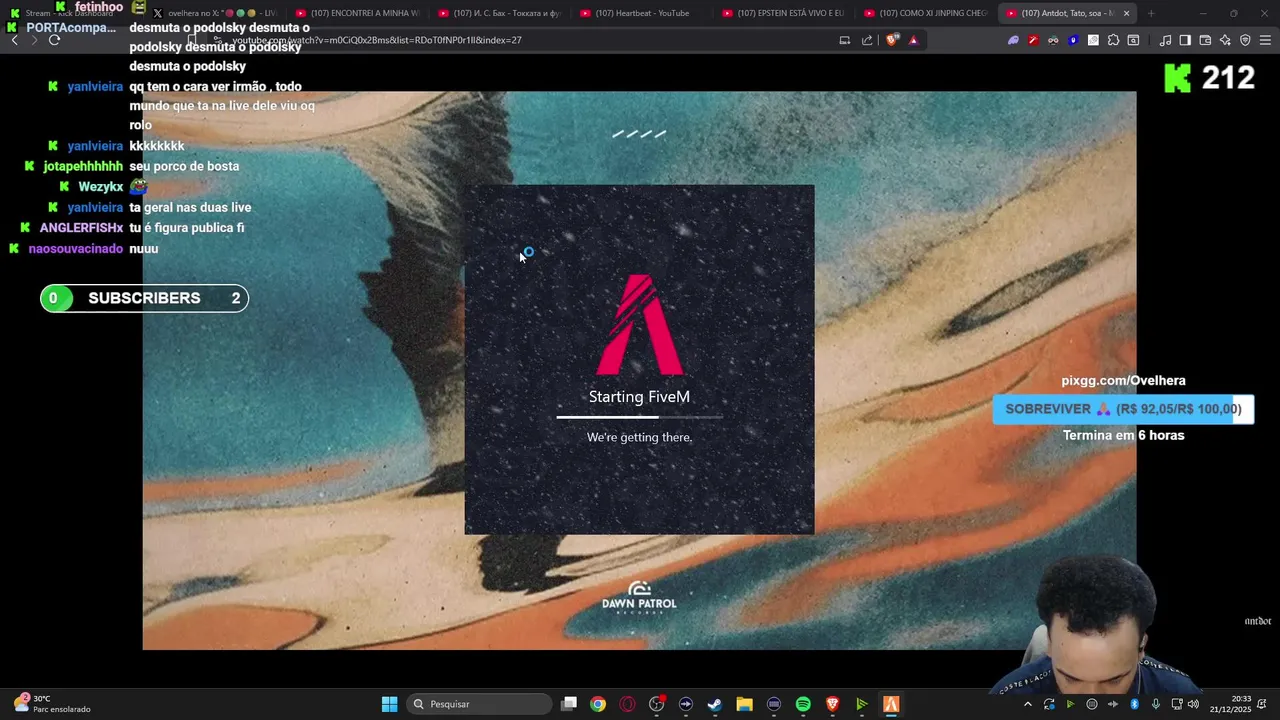Open File Explorer from the taskbar
1280x720 pixels.
[x=744, y=704]
